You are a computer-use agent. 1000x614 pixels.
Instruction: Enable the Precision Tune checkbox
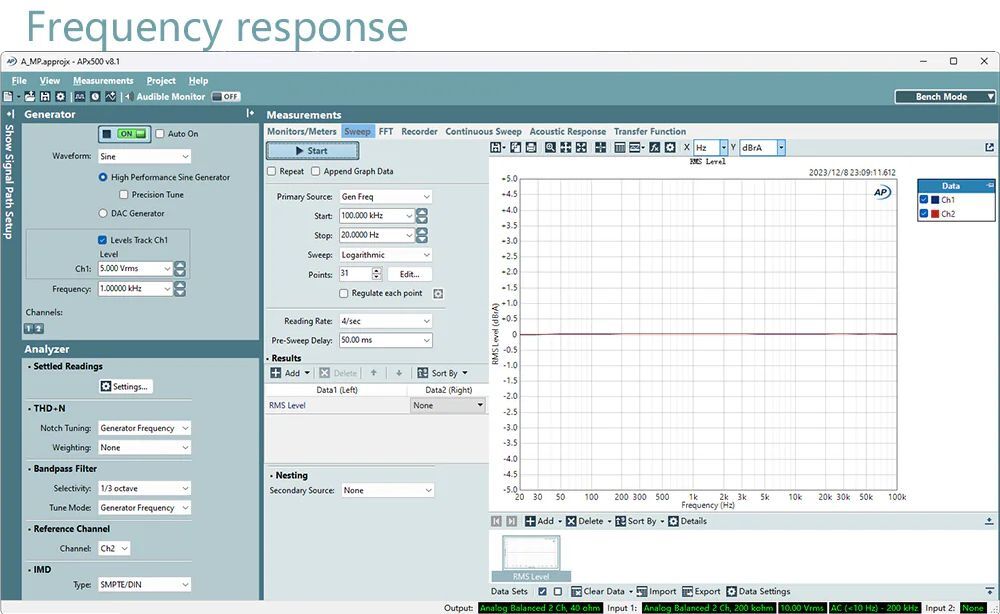click(124, 194)
